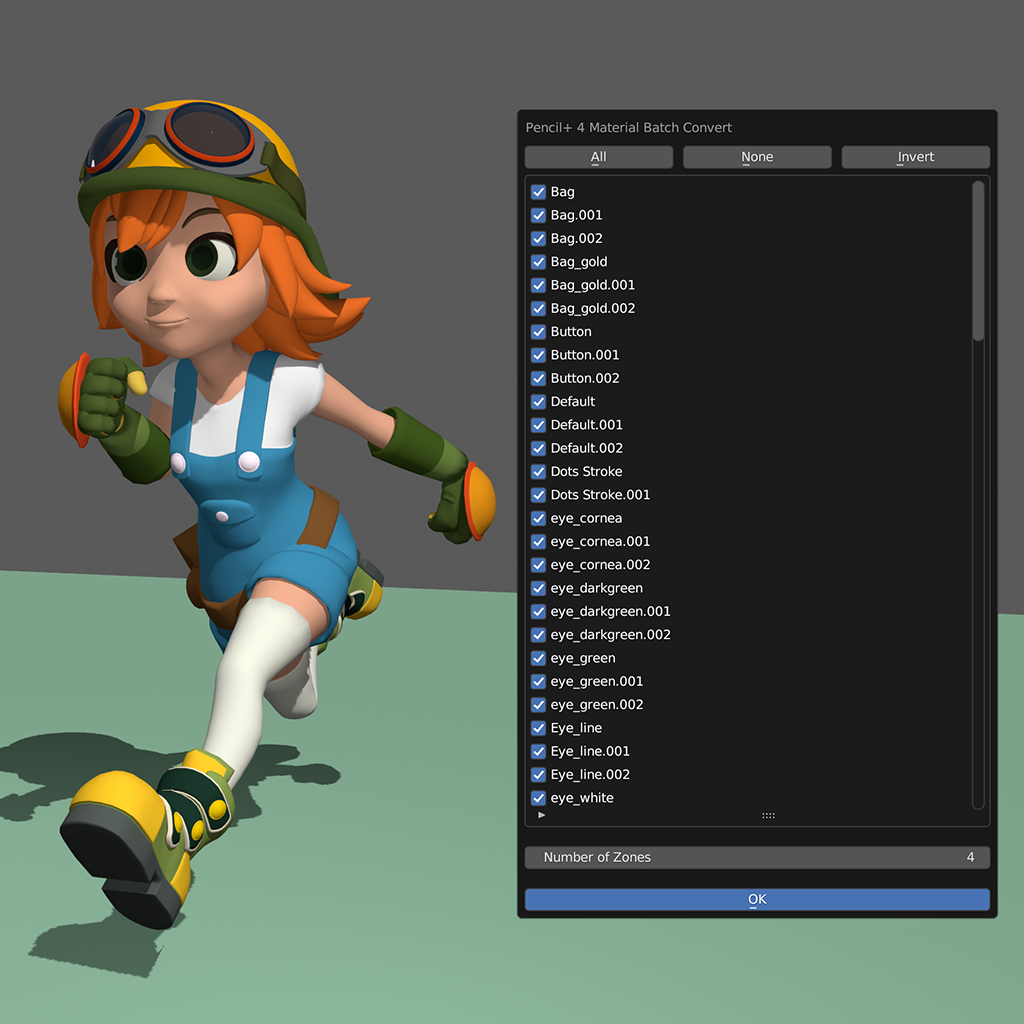Click the None selection button
1024x1024 pixels.
tap(757, 157)
